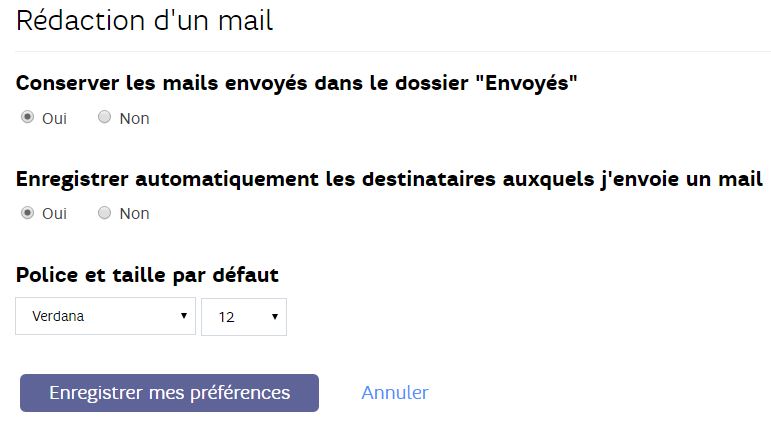Click "Non" label text under Conserver les mails
The width and height of the screenshot is (771, 425).
pos(134,119)
